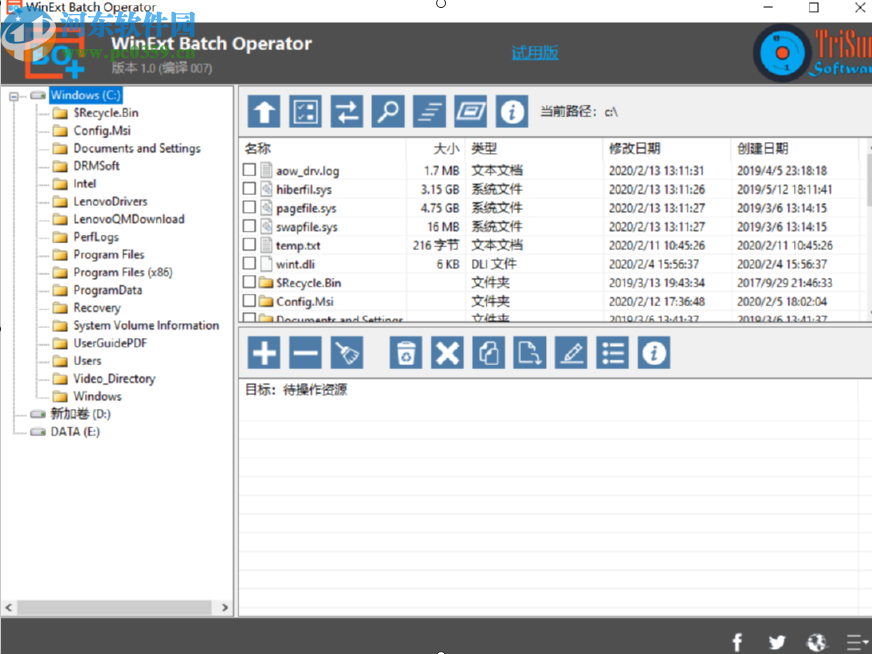Open the search tool icon
The height and width of the screenshot is (654, 872).
389,111
